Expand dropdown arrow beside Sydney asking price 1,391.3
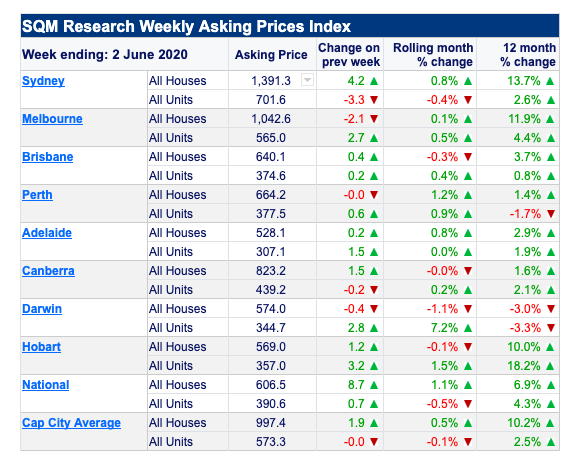 [307, 80]
